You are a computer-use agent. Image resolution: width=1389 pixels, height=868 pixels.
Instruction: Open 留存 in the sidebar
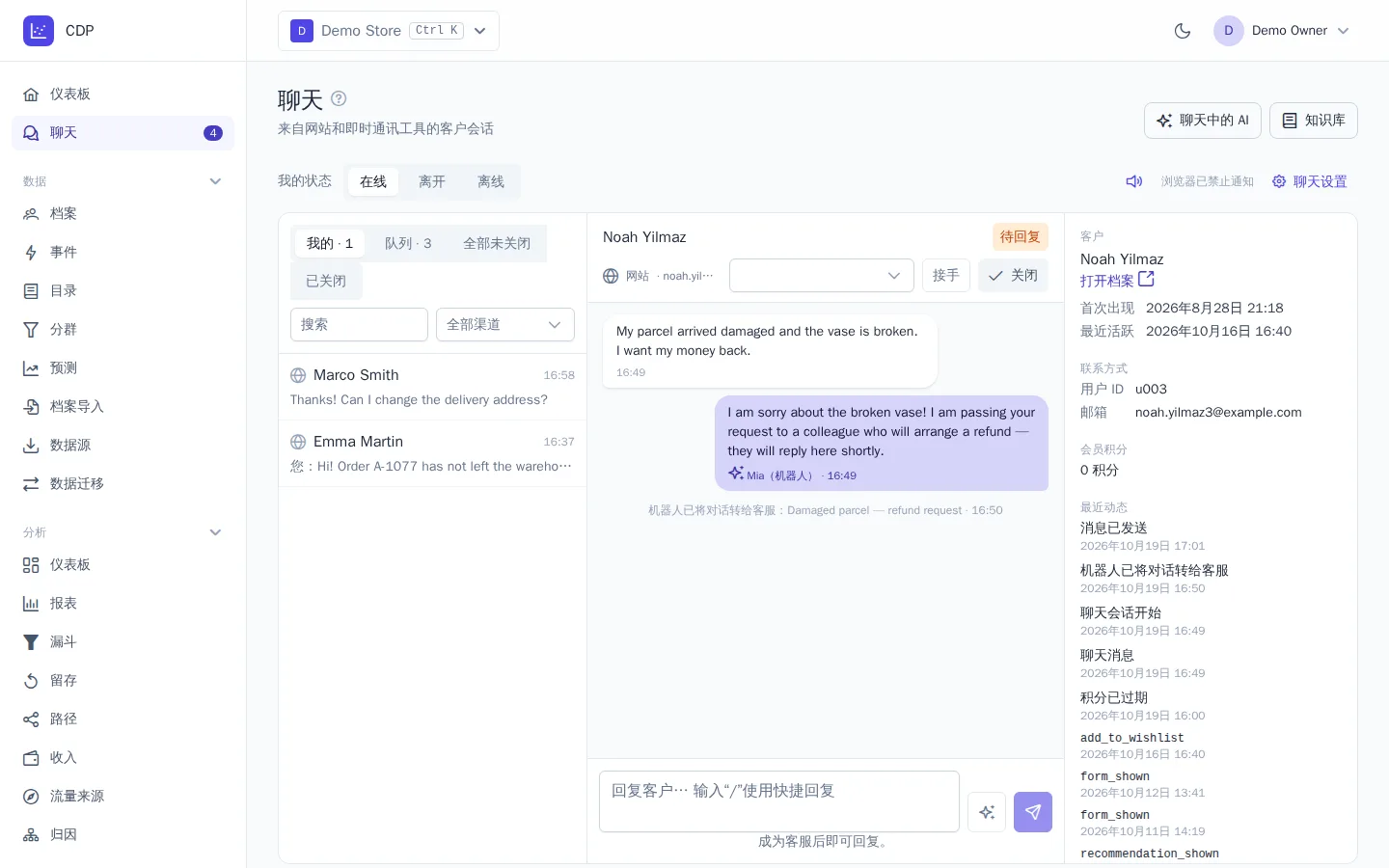click(123, 680)
